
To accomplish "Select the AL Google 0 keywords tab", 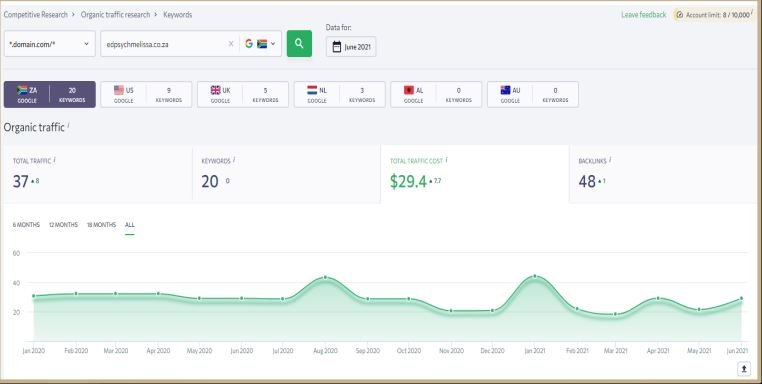I will pyautogui.click(x=436, y=94).
